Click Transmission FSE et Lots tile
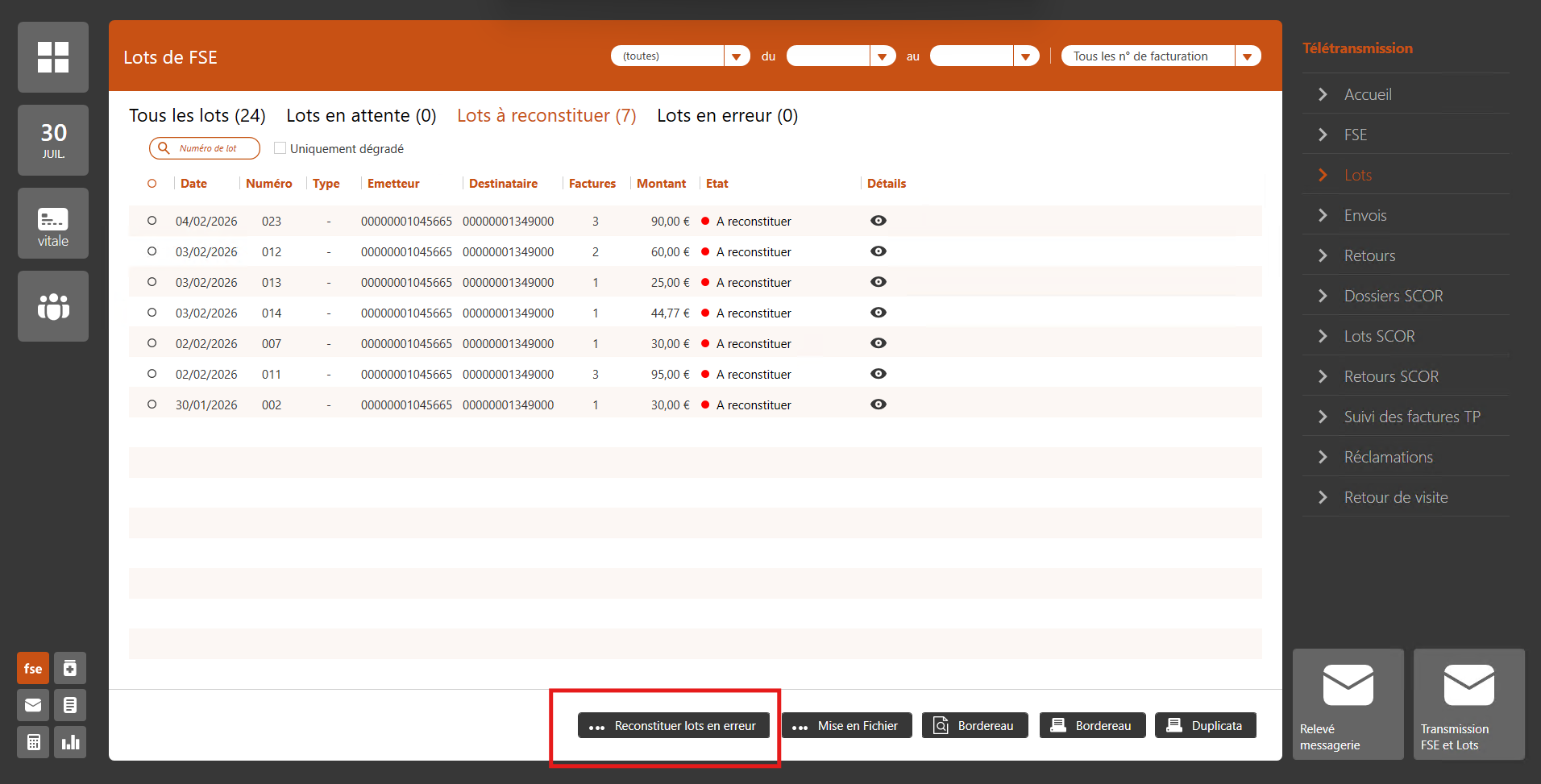1541x784 pixels. [1469, 704]
